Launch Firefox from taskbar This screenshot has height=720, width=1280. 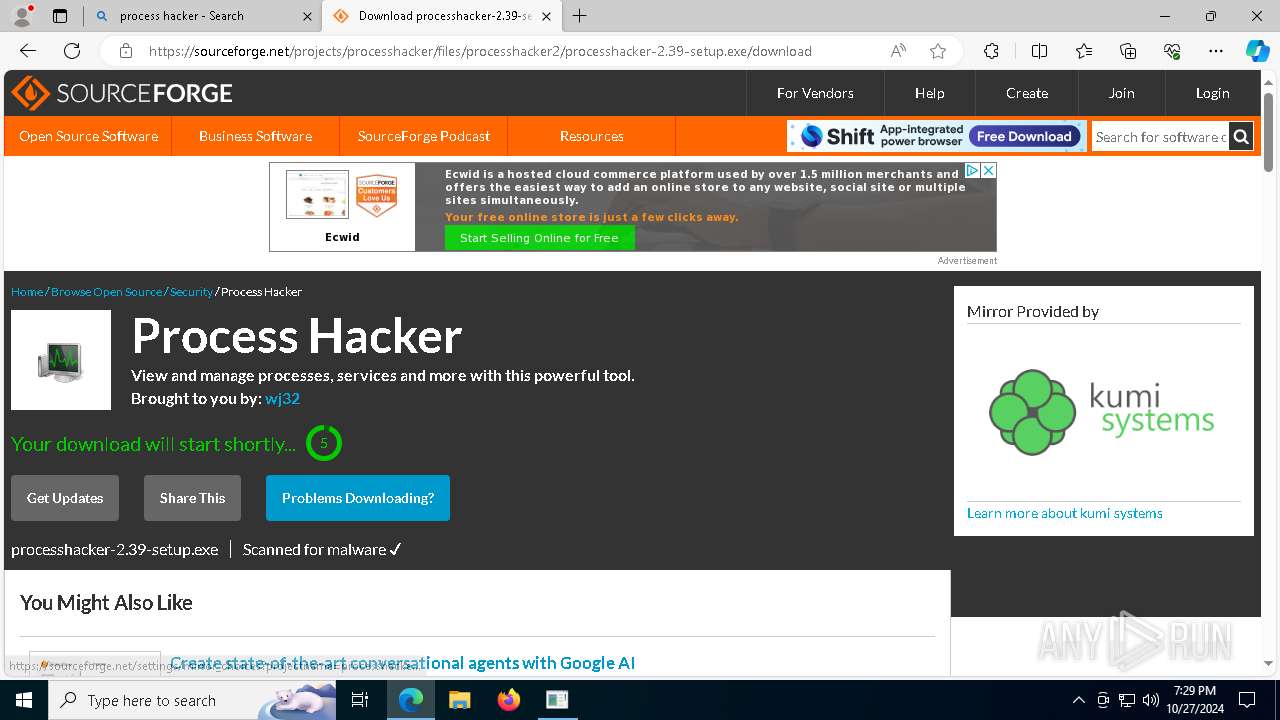coord(508,700)
